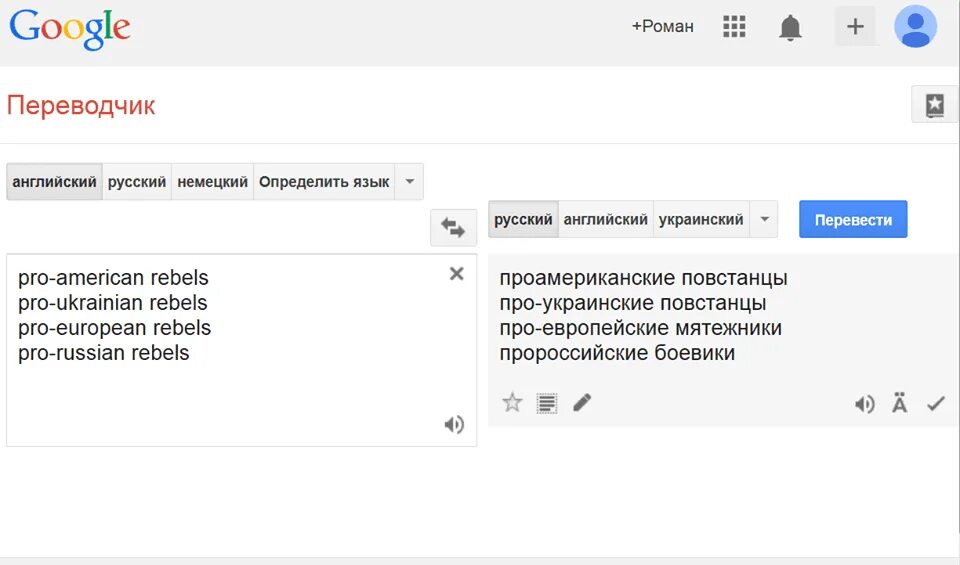
Task: Select русский as target language
Action: click(523, 219)
